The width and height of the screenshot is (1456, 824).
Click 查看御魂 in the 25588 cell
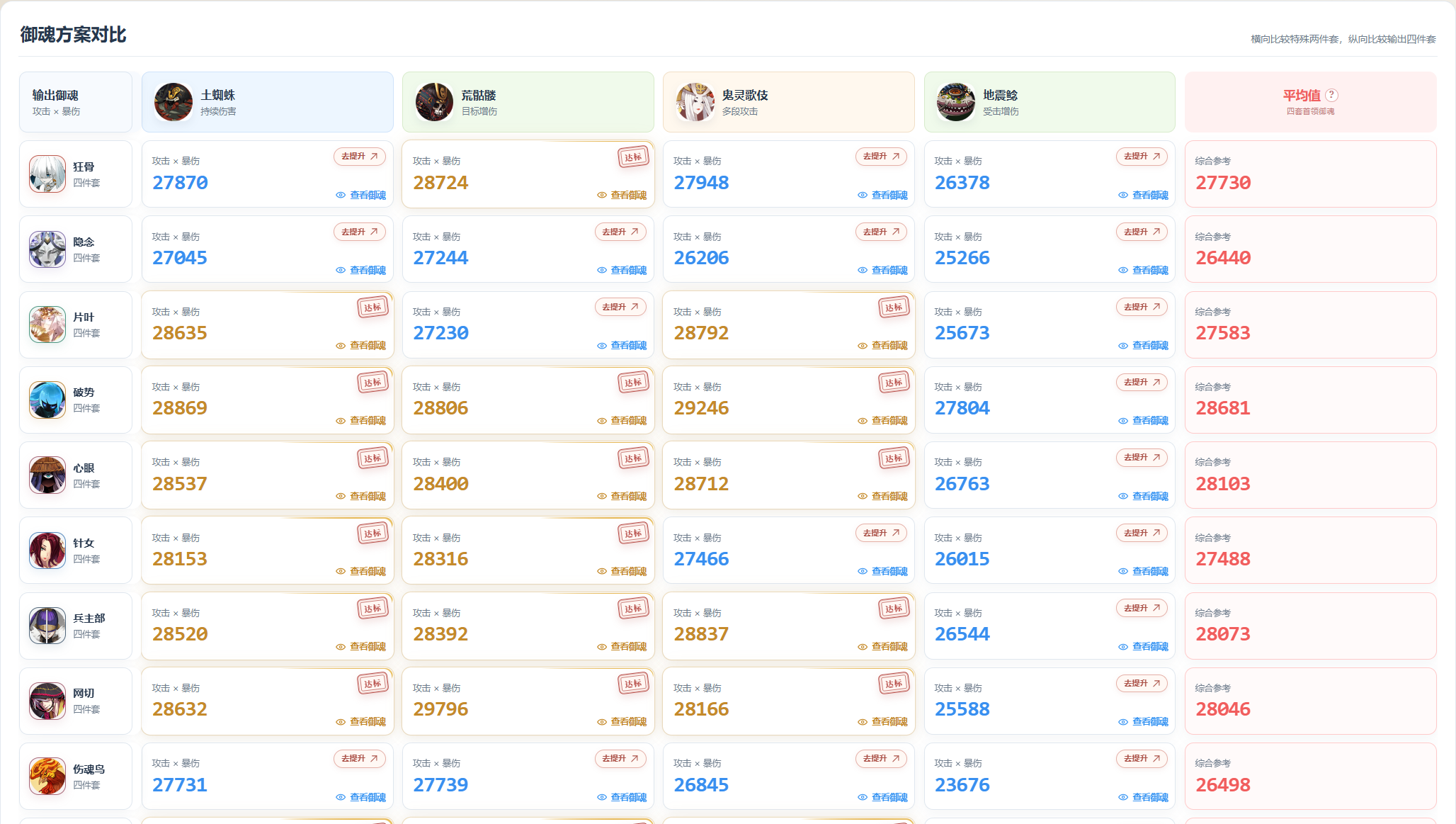(x=1143, y=722)
